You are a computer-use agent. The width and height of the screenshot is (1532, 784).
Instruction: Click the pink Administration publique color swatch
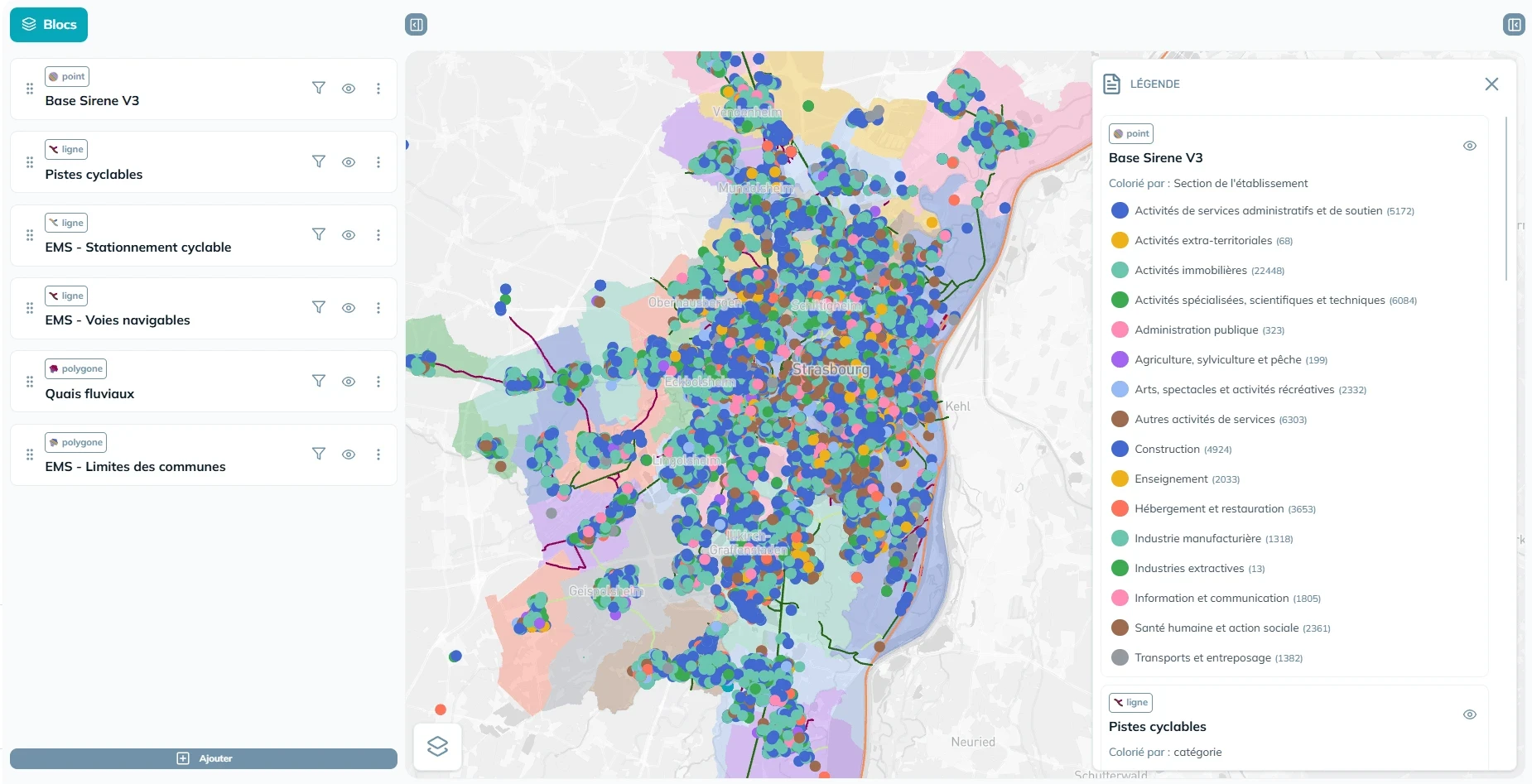pos(1120,329)
